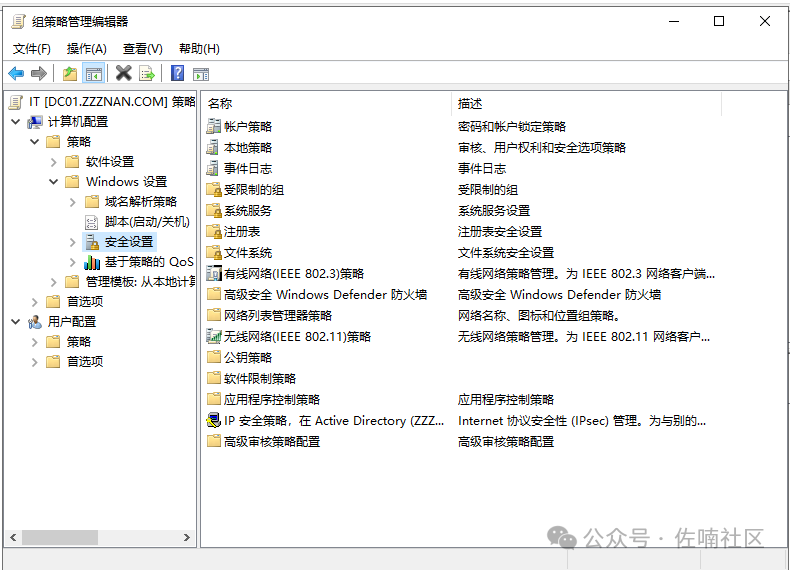Select 首选项 label under 用户配置
This screenshot has height=570, width=790.
pos(85,361)
